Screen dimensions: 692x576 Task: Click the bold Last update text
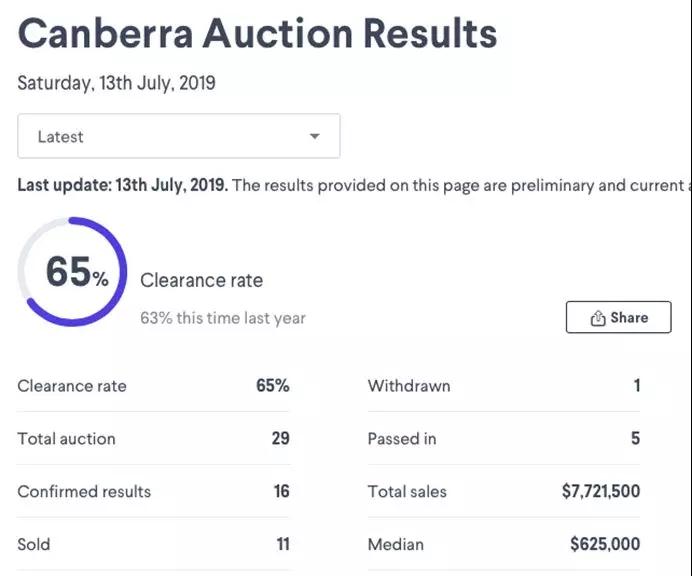[x=123, y=185]
